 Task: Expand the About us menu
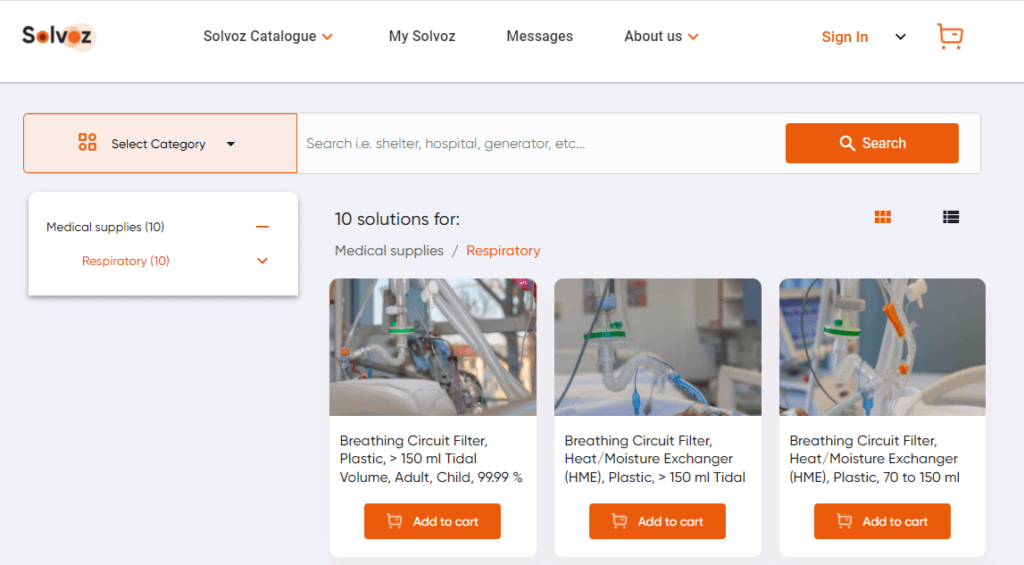[661, 36]
